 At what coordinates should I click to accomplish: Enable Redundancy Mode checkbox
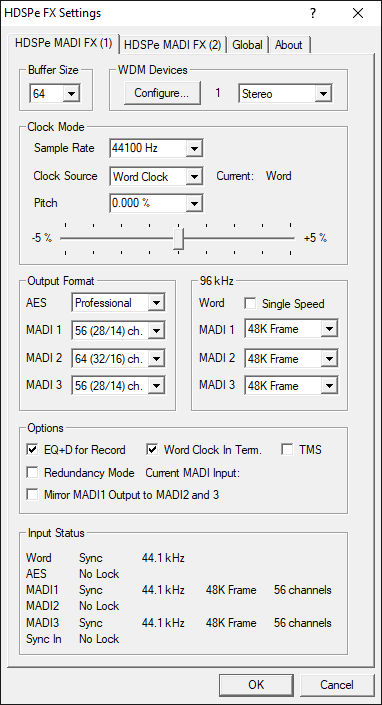[x=32, y=473]
